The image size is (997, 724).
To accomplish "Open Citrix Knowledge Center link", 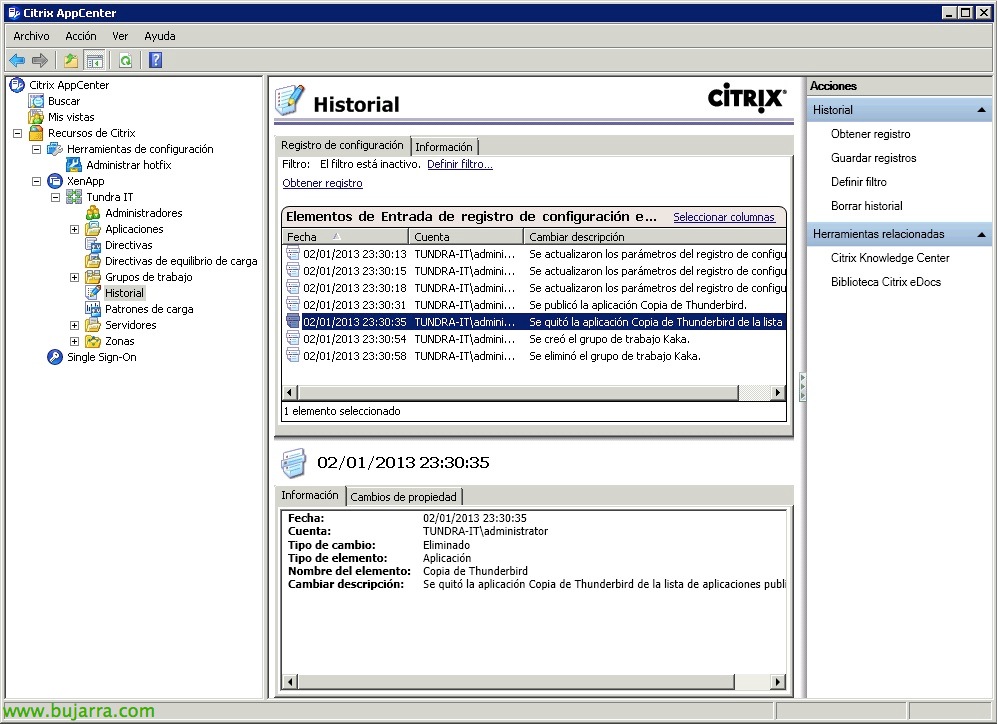I will tap(890, 258).
